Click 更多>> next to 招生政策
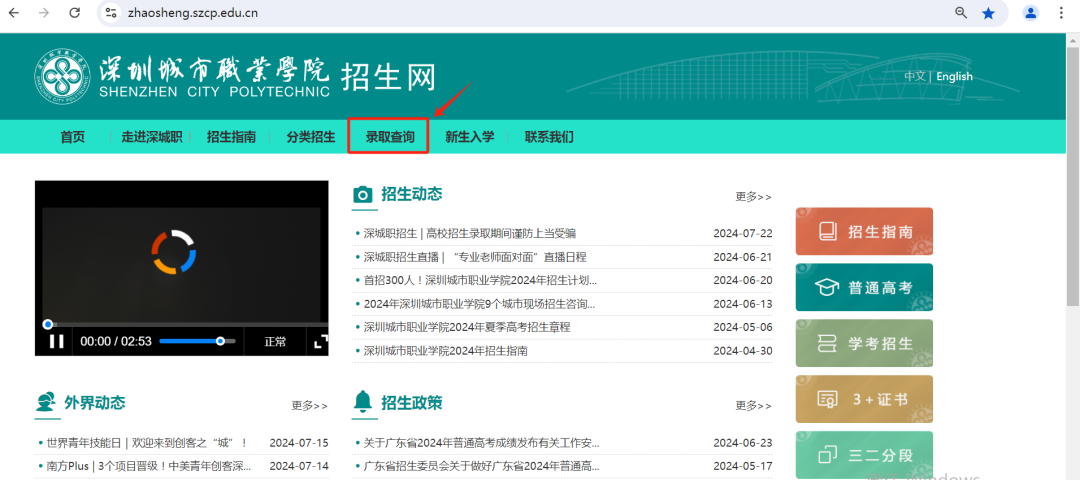 click(x=754, y=406)
